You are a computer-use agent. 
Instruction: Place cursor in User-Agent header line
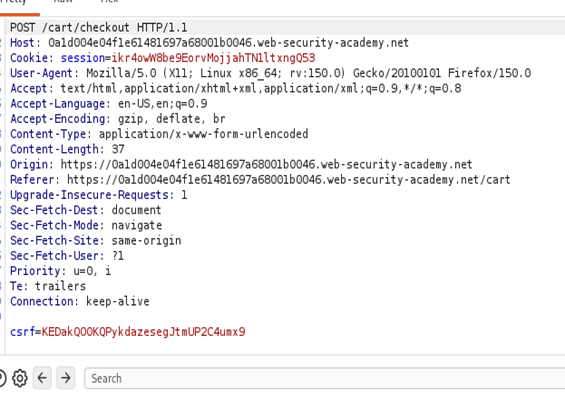[x=270, y=73]
